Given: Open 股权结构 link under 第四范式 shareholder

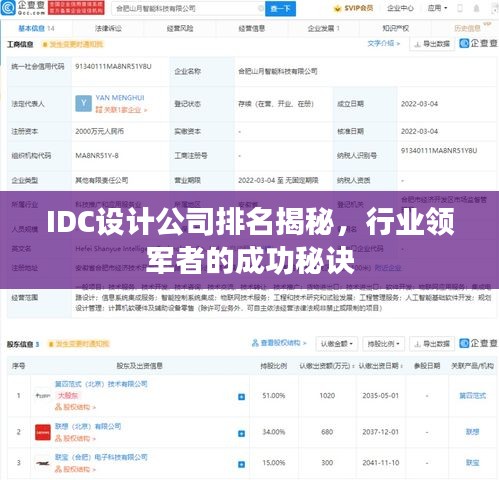Looking at the screenshot, I should 75,407.
